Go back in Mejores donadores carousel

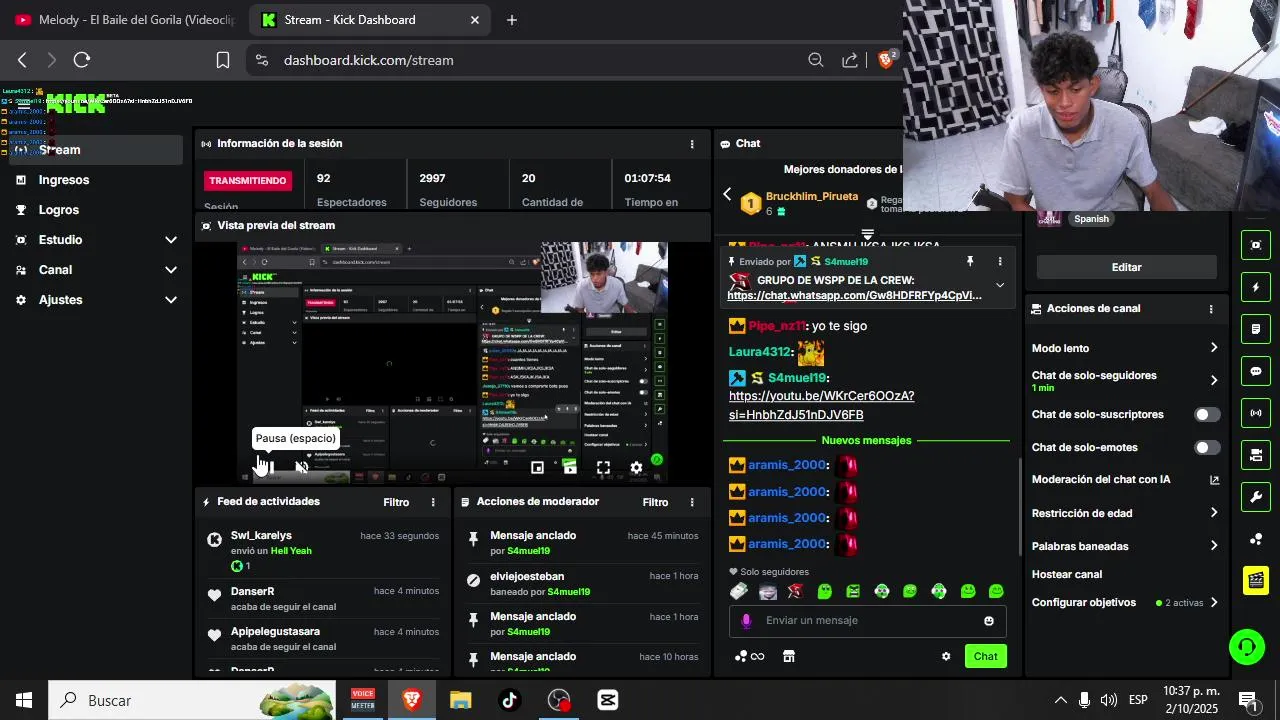click(727, 194)
